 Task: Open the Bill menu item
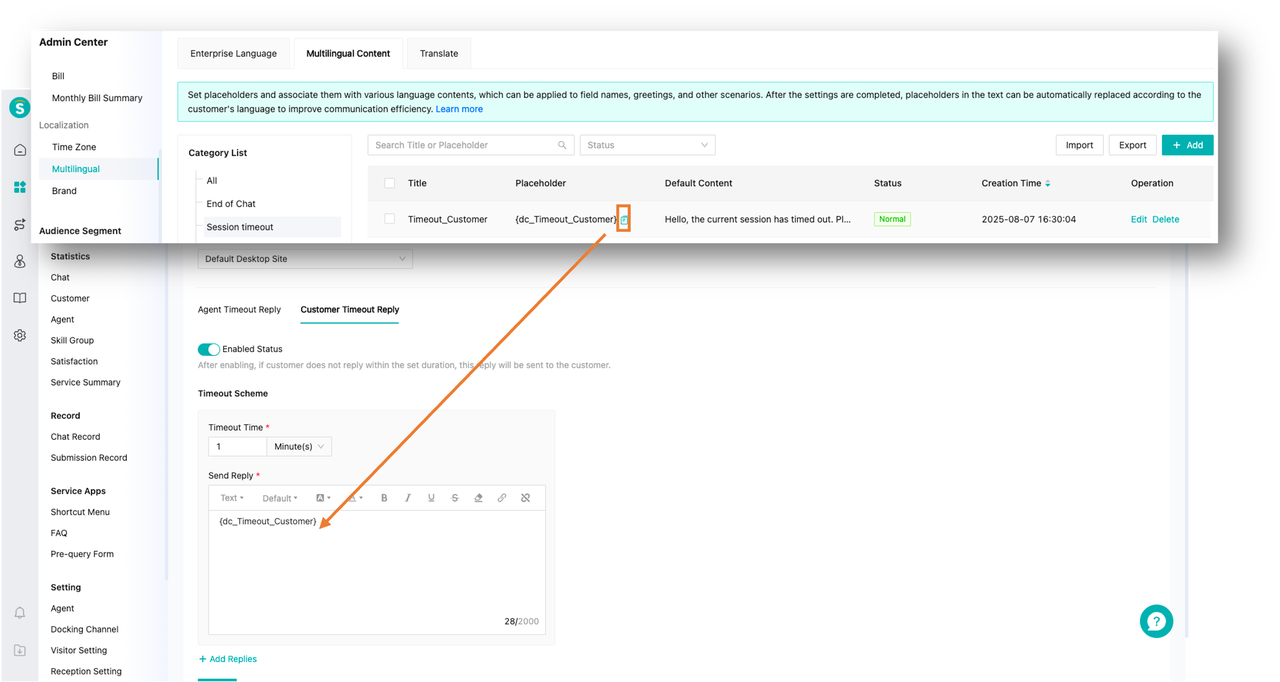click(58, 76)
